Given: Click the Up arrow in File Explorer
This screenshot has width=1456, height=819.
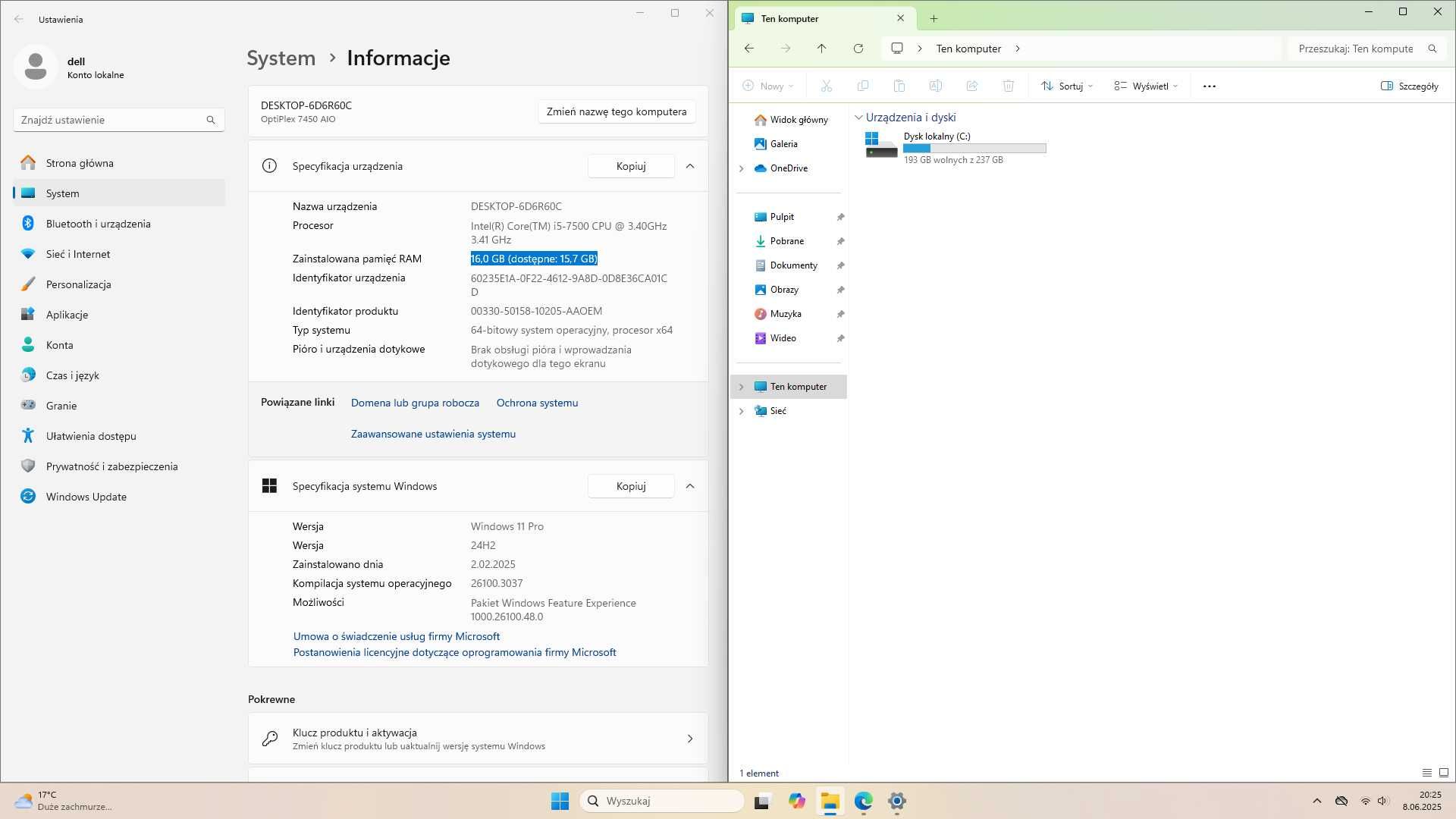Looking at the screenshot, I should 821,49.
